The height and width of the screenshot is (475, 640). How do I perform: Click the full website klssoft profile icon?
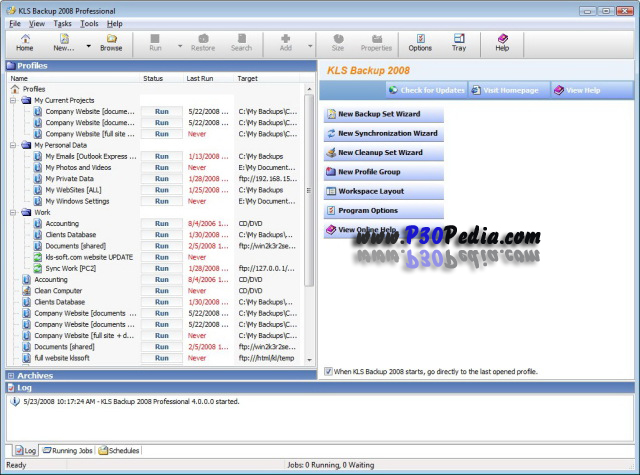[x=27, y=358]
